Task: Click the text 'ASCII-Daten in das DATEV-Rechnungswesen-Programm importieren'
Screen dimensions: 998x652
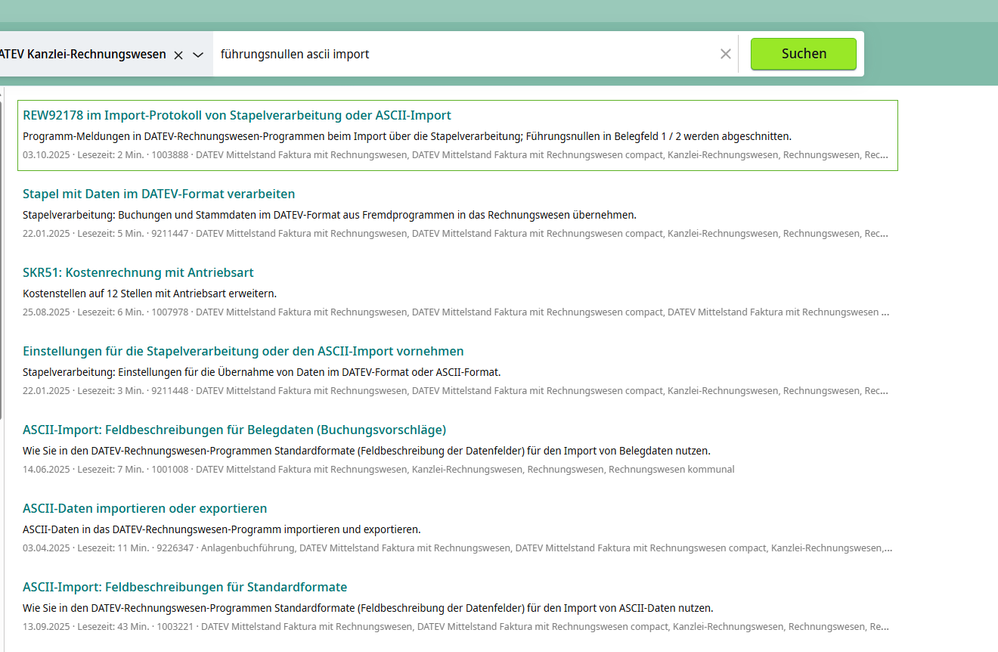Action: tap(221, 530)
